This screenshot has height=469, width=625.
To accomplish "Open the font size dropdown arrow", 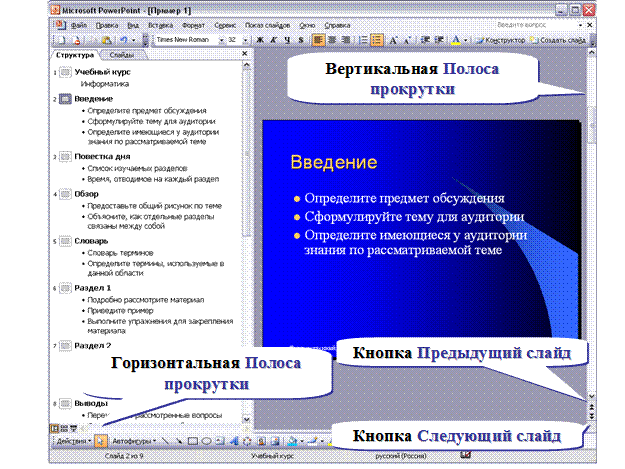I will point(246,40).
